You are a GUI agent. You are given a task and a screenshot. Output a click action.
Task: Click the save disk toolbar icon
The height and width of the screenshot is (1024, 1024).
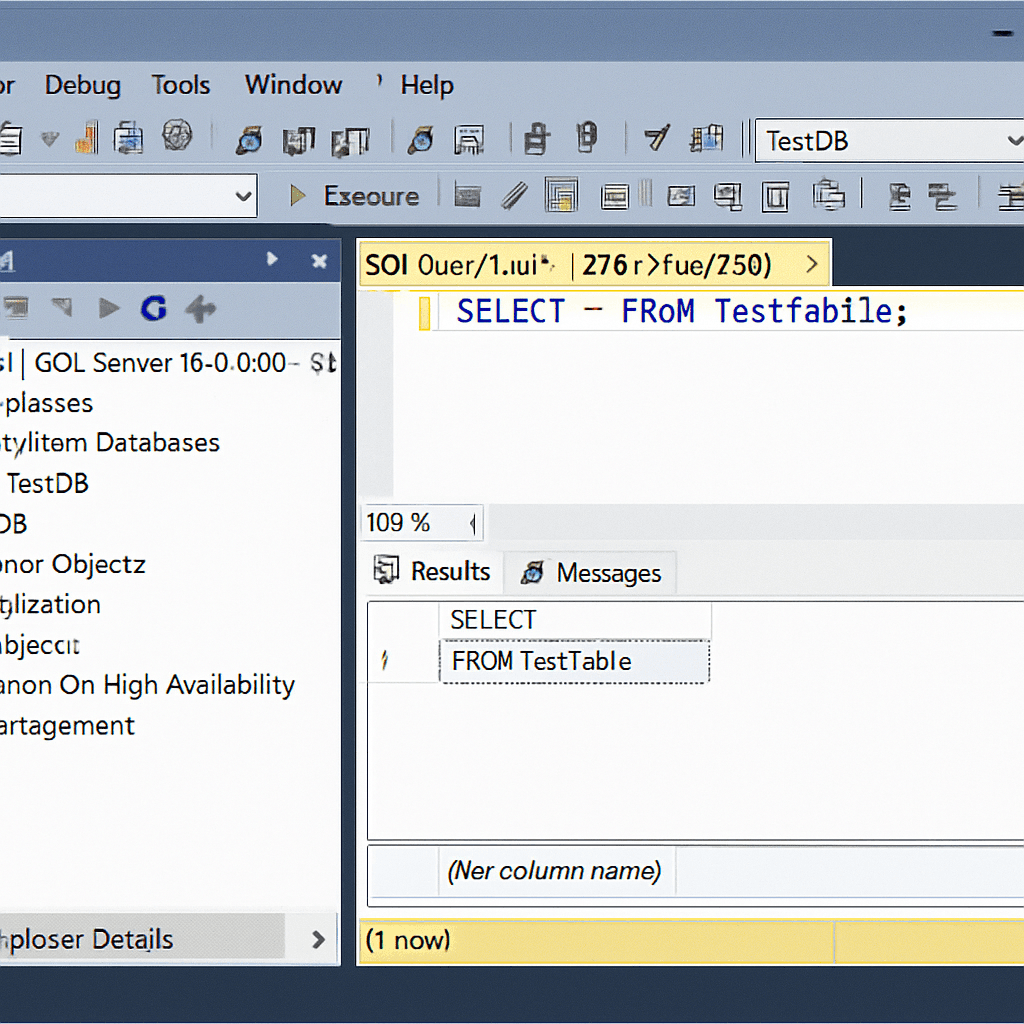[469, 139]
